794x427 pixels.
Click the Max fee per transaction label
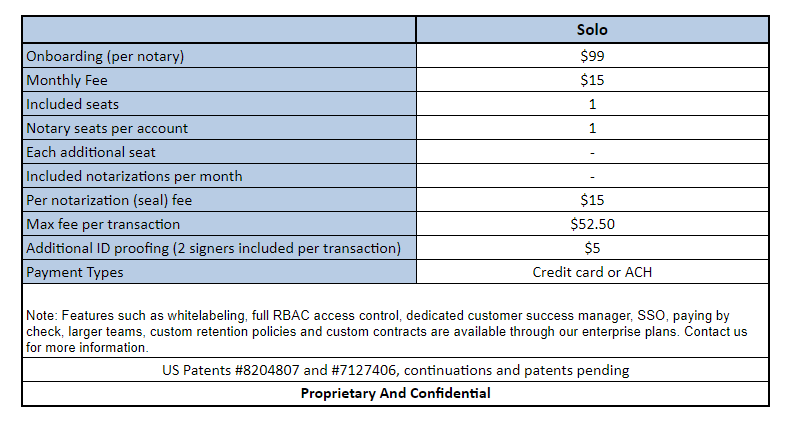coord(220,224)
